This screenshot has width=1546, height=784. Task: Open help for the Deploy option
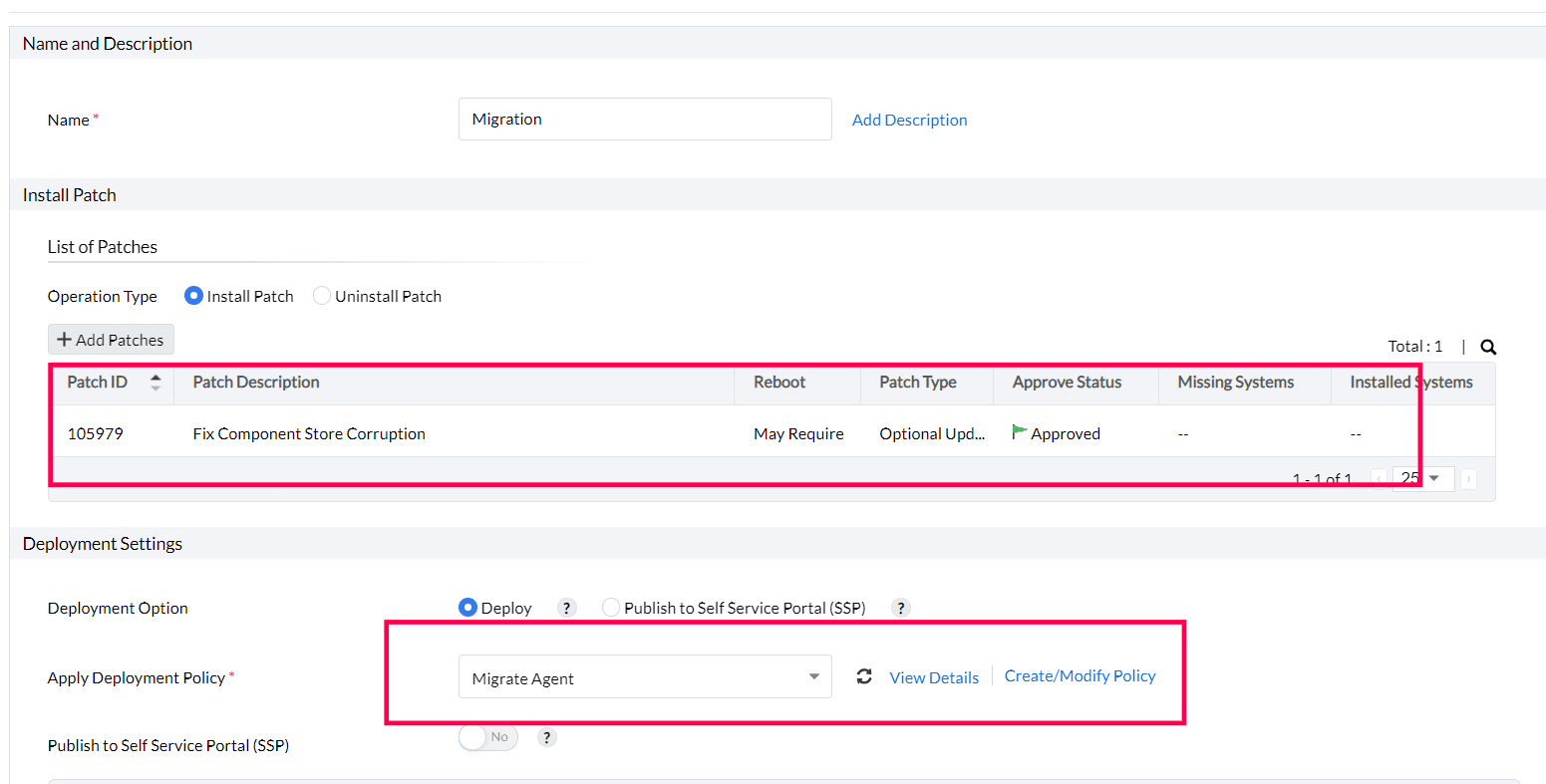tap(566, 608)
